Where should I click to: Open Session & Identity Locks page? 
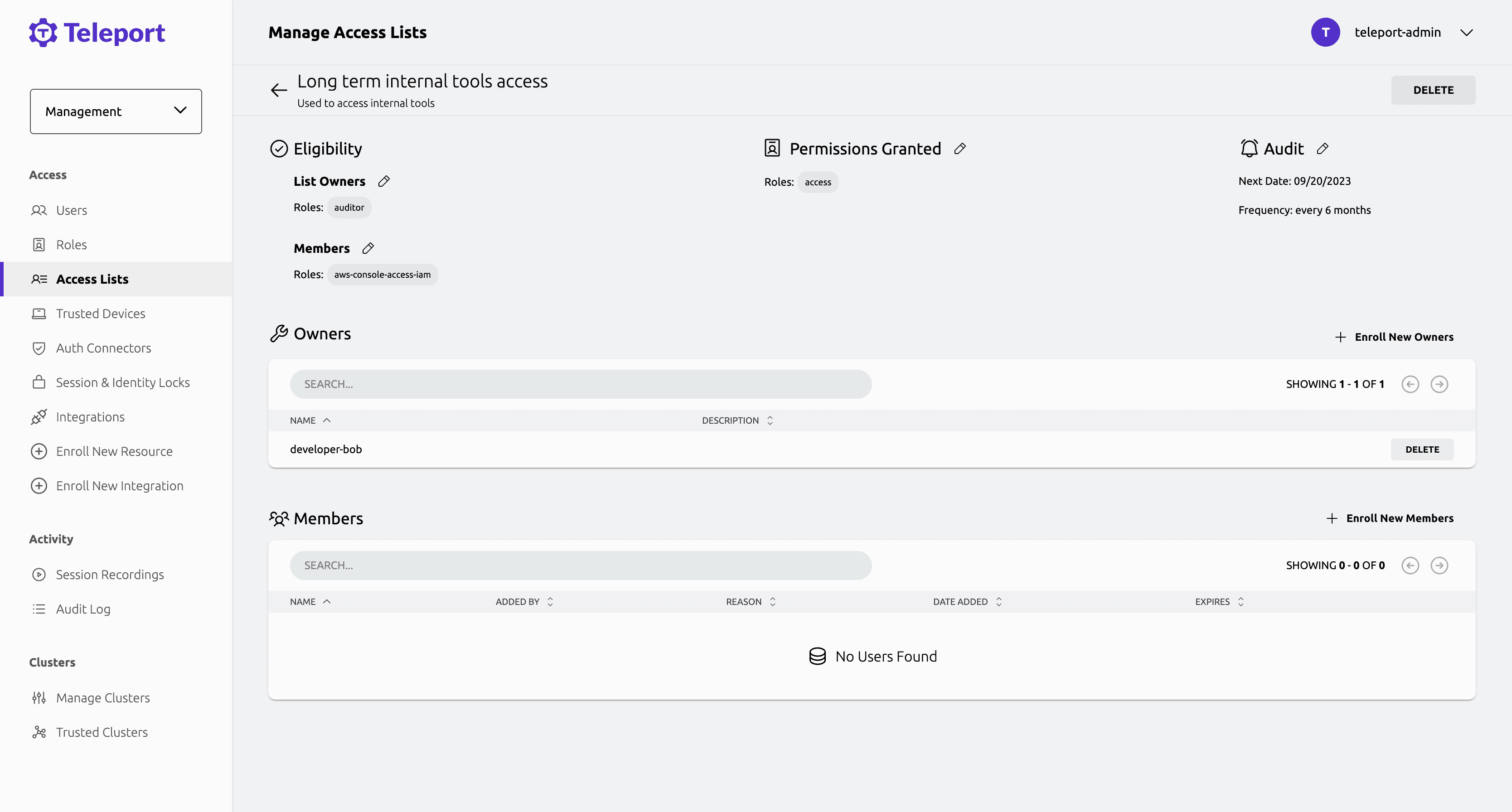pyautogui.click(x=123, y=382)
